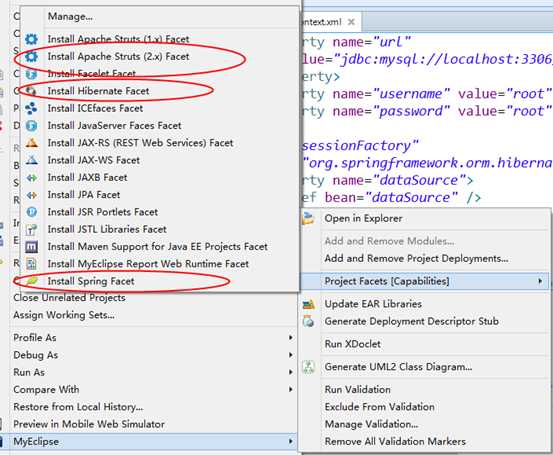The width and height of the screenshot is (553, 455).
Task: Click the Maven Support Facet icon
Action: (31, 246)
